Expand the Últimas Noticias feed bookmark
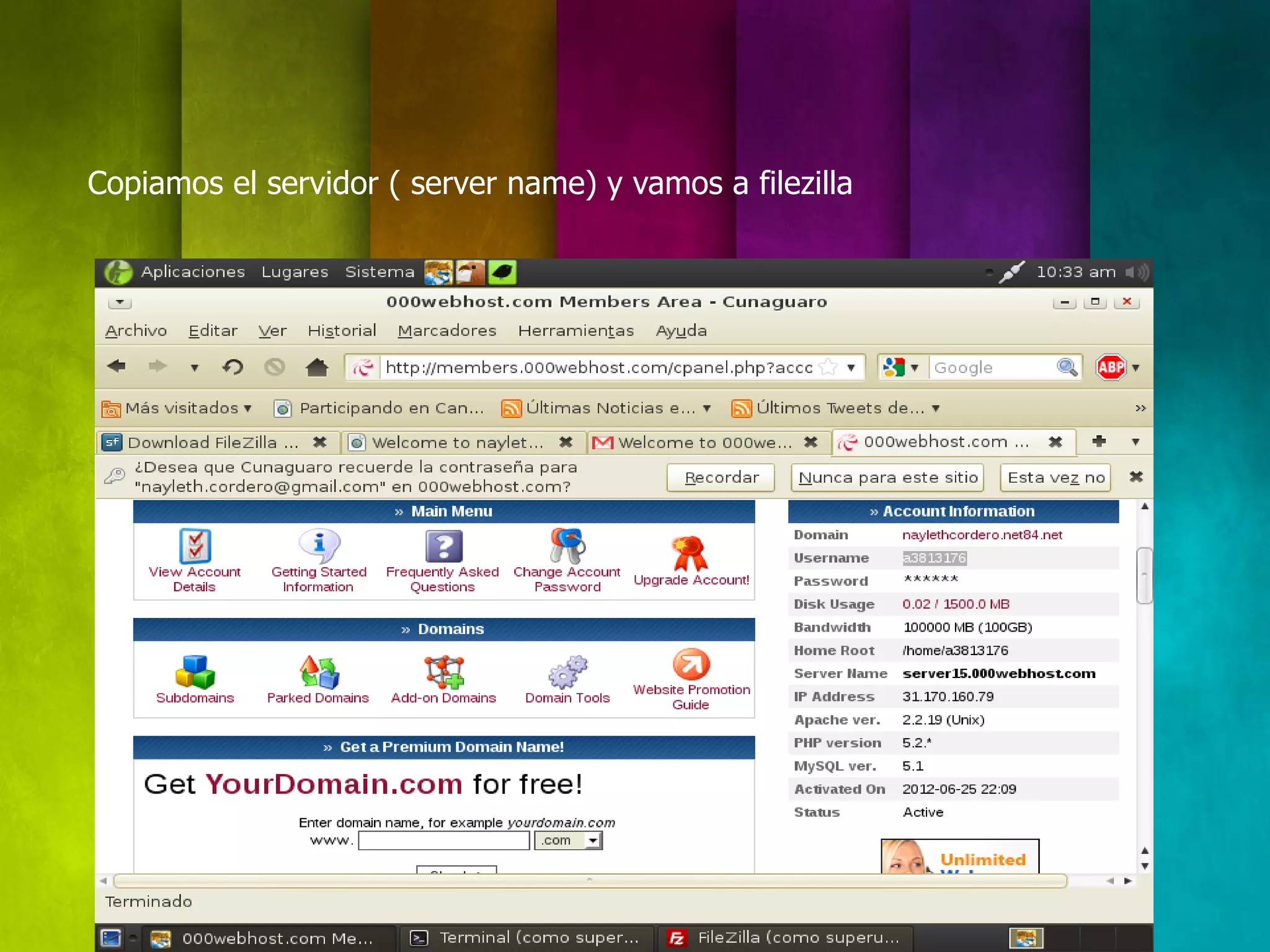 coord(606,408)
